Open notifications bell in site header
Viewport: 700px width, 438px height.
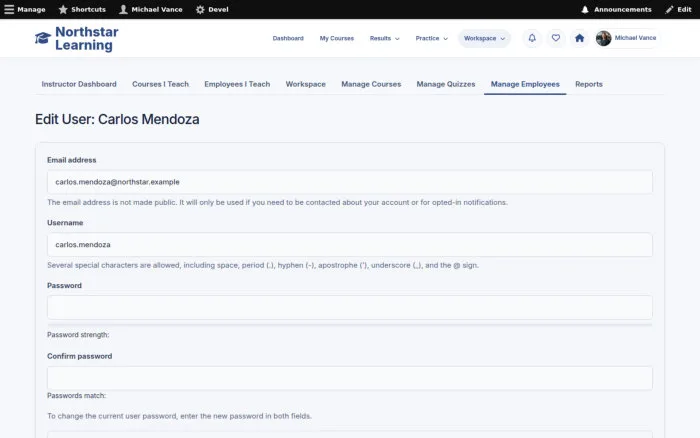(x=532, y=38)
